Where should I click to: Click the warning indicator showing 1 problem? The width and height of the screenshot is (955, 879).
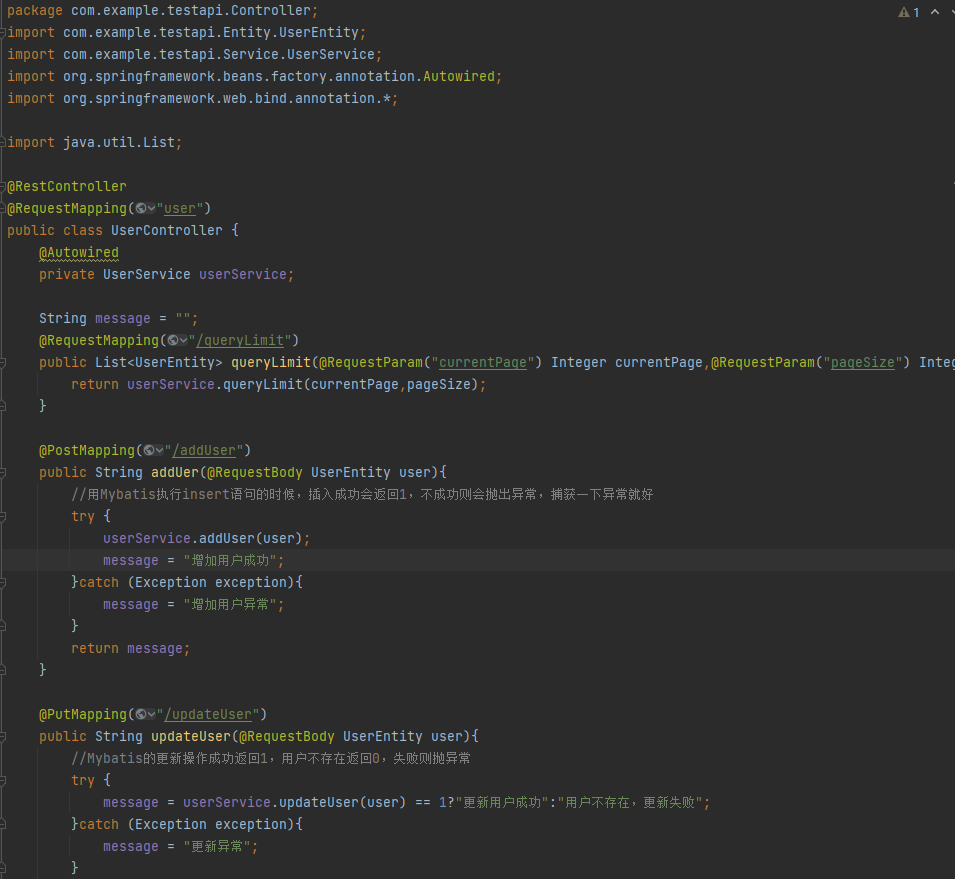tap(908, 12)
